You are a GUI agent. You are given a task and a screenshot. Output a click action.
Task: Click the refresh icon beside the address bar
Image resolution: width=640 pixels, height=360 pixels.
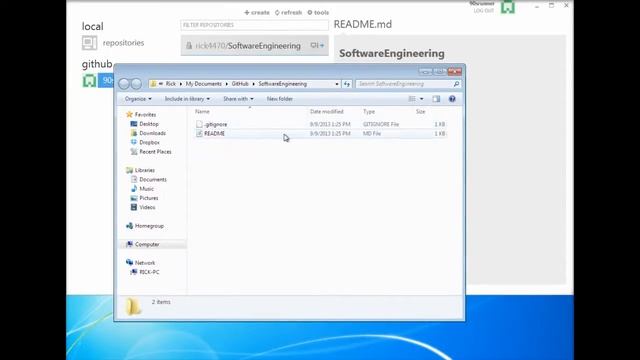(347, 84)
